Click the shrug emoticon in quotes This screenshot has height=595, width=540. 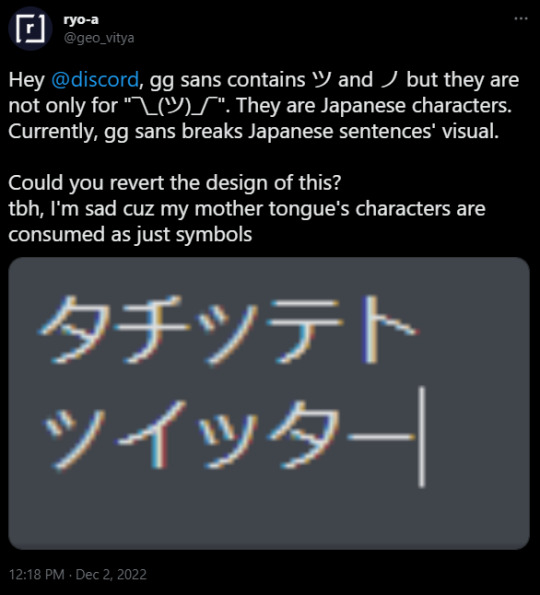175,105
